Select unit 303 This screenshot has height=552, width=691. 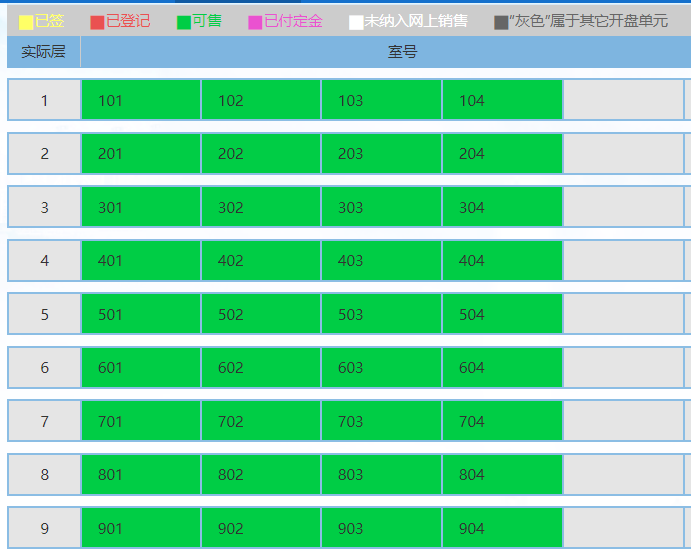pyautogui.click(x=382, y=207)
